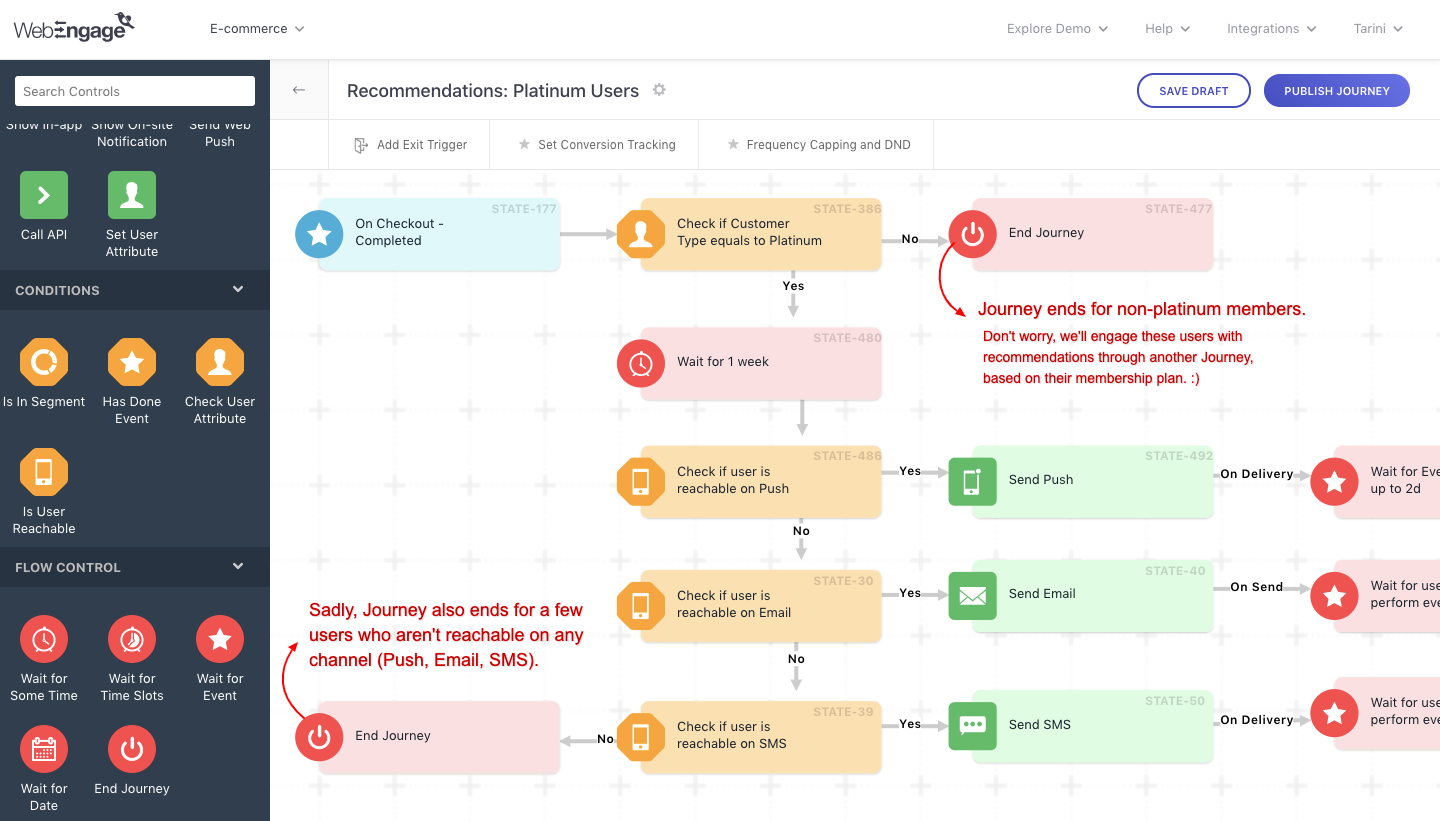
Task: Click the Publish Journey button
Action: click(1337, 90)
